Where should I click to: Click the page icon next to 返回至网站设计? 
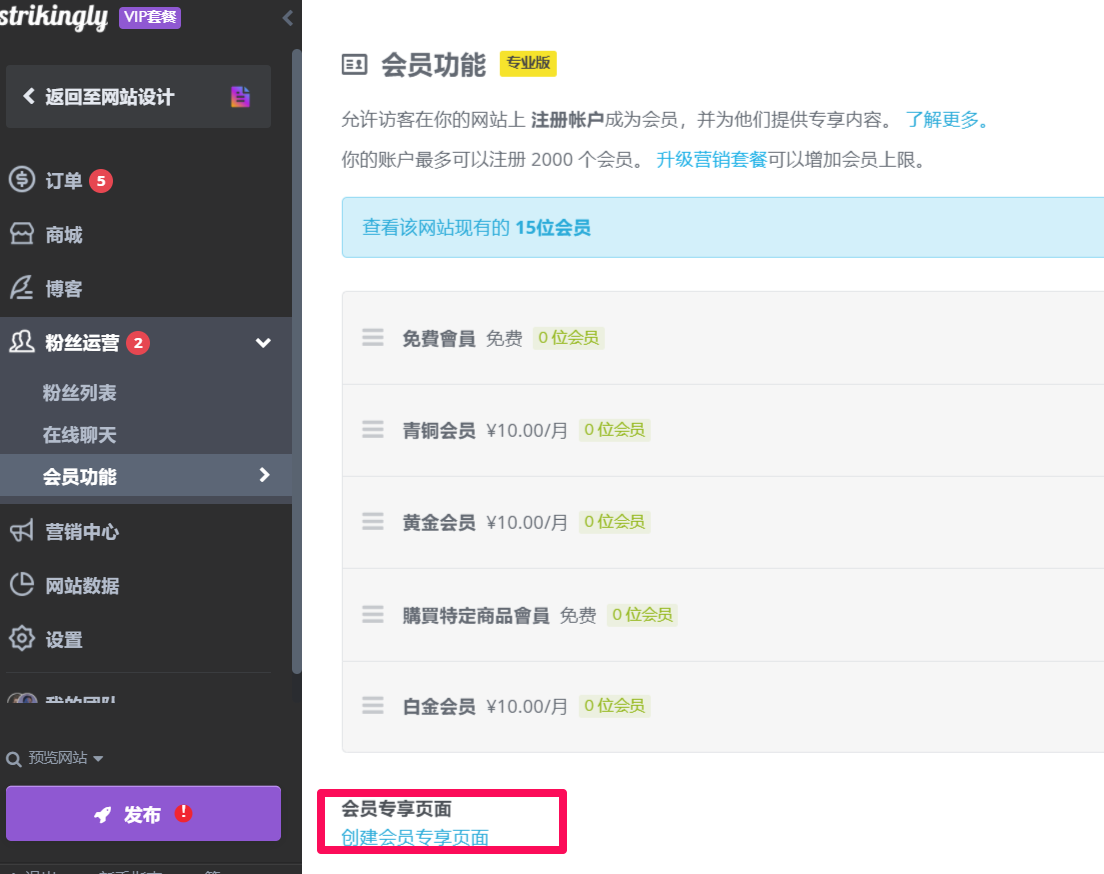tap(240, 96)
